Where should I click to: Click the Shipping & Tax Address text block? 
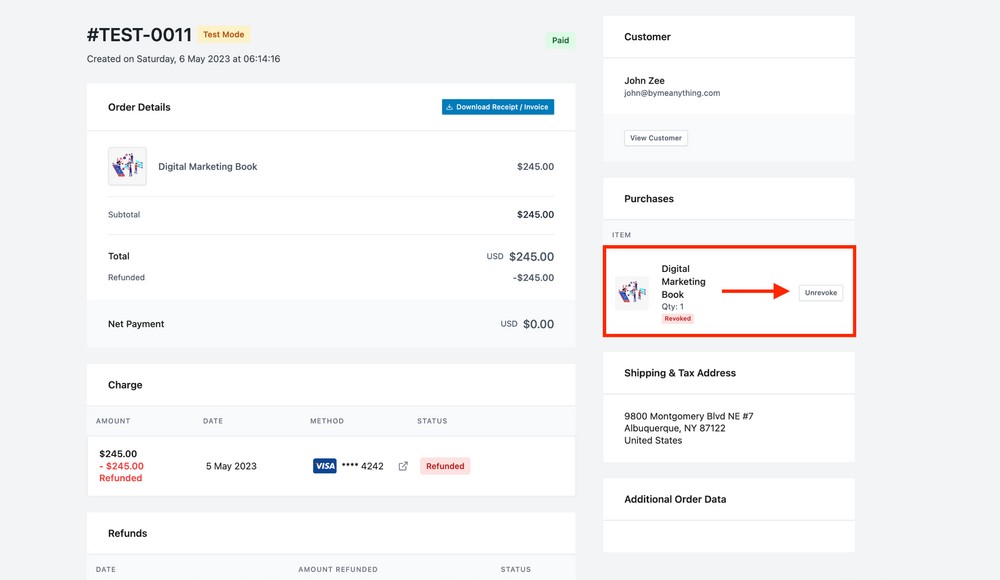click(688, 428)
